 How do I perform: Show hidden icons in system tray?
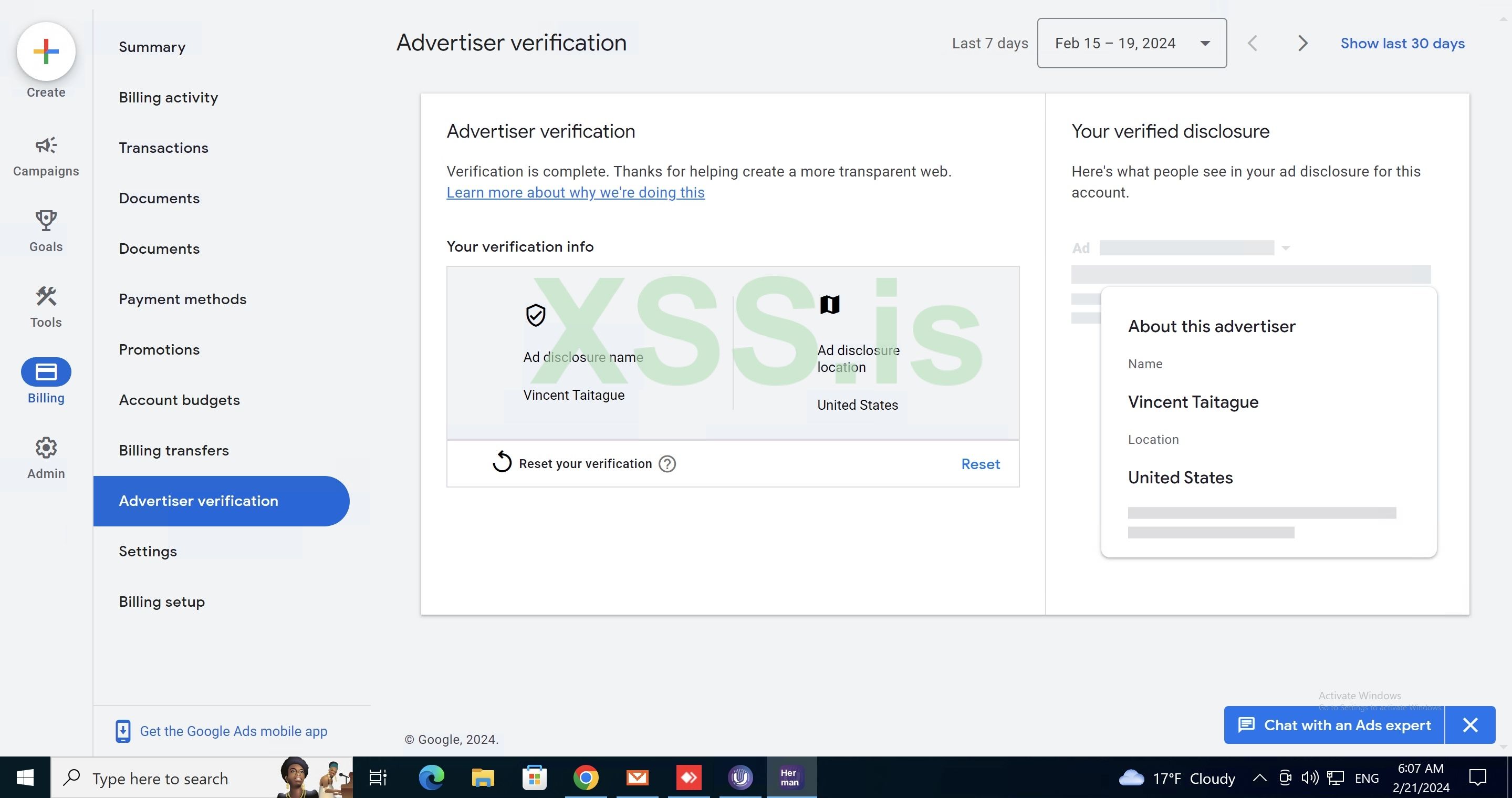pyautogui.click(x=1259, y=778)
